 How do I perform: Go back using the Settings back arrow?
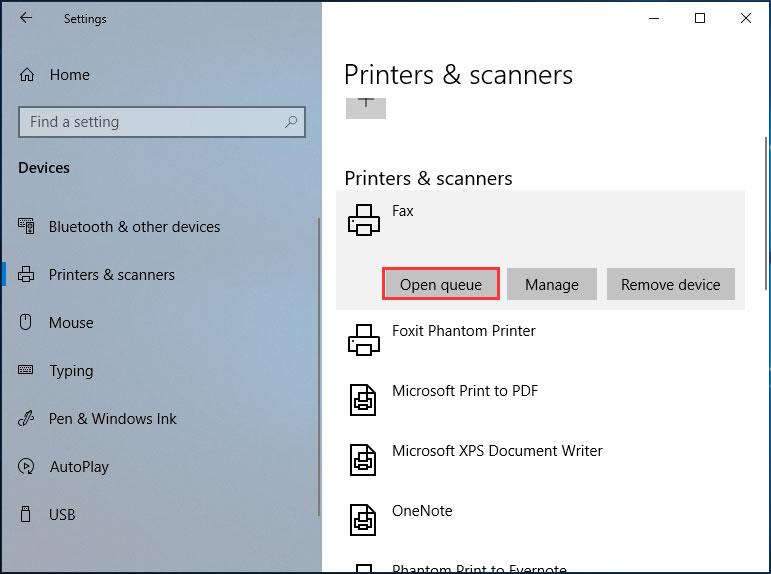coord(26,18)
